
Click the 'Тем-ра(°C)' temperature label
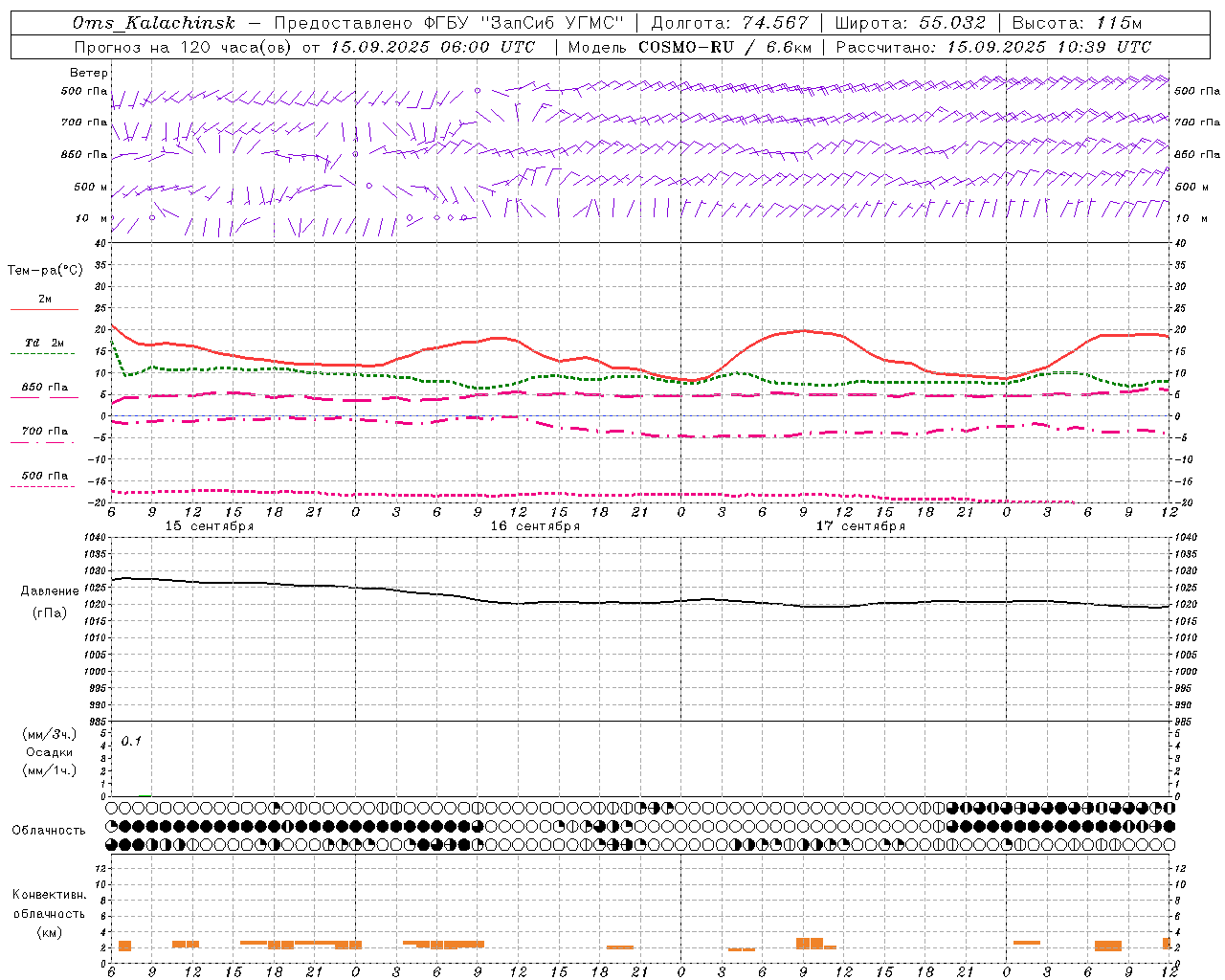click(45, 271)
